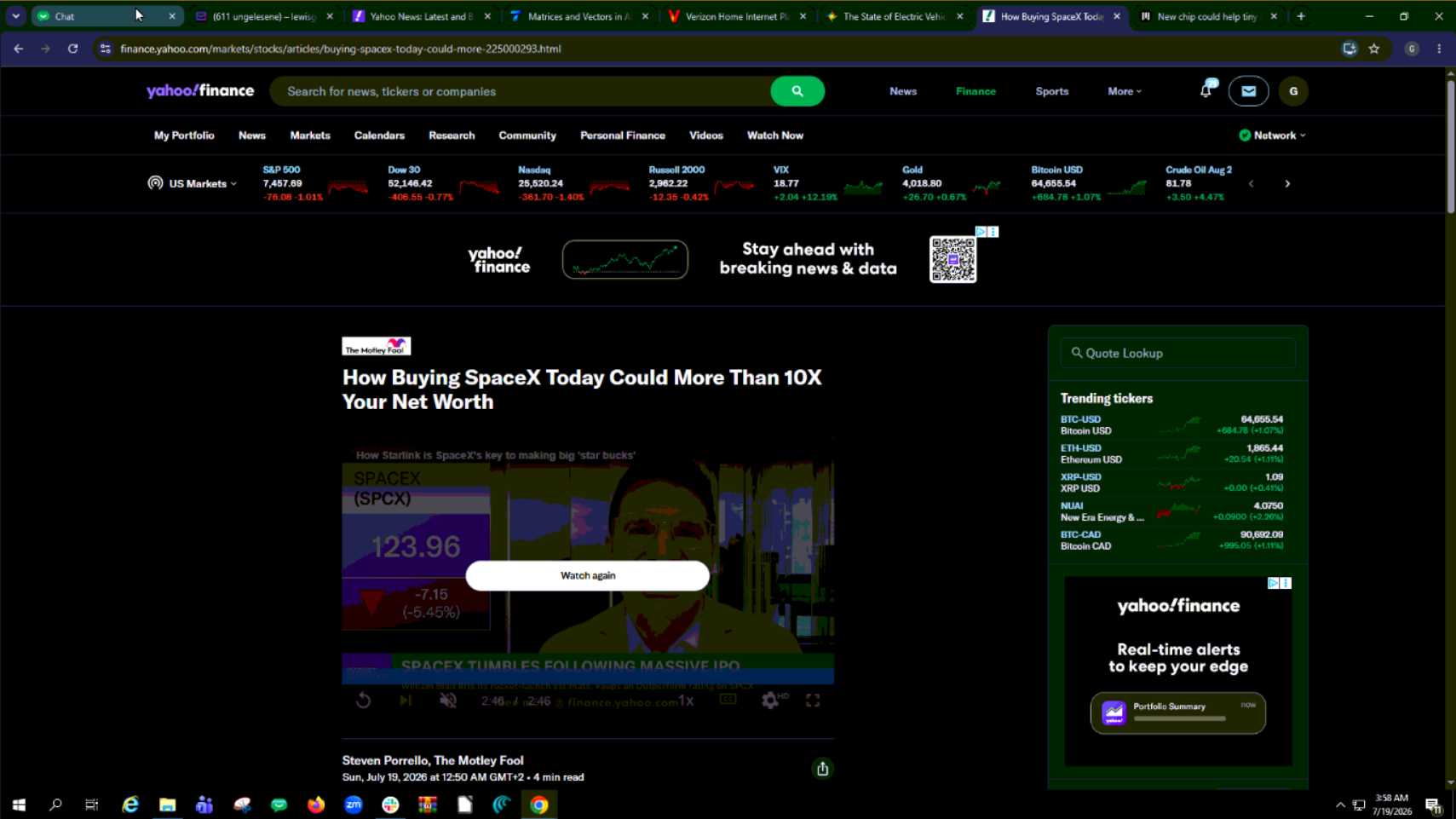Screen dimensions: 1456x819
Task: Skip to next video
Action: (x=406, y=701)
